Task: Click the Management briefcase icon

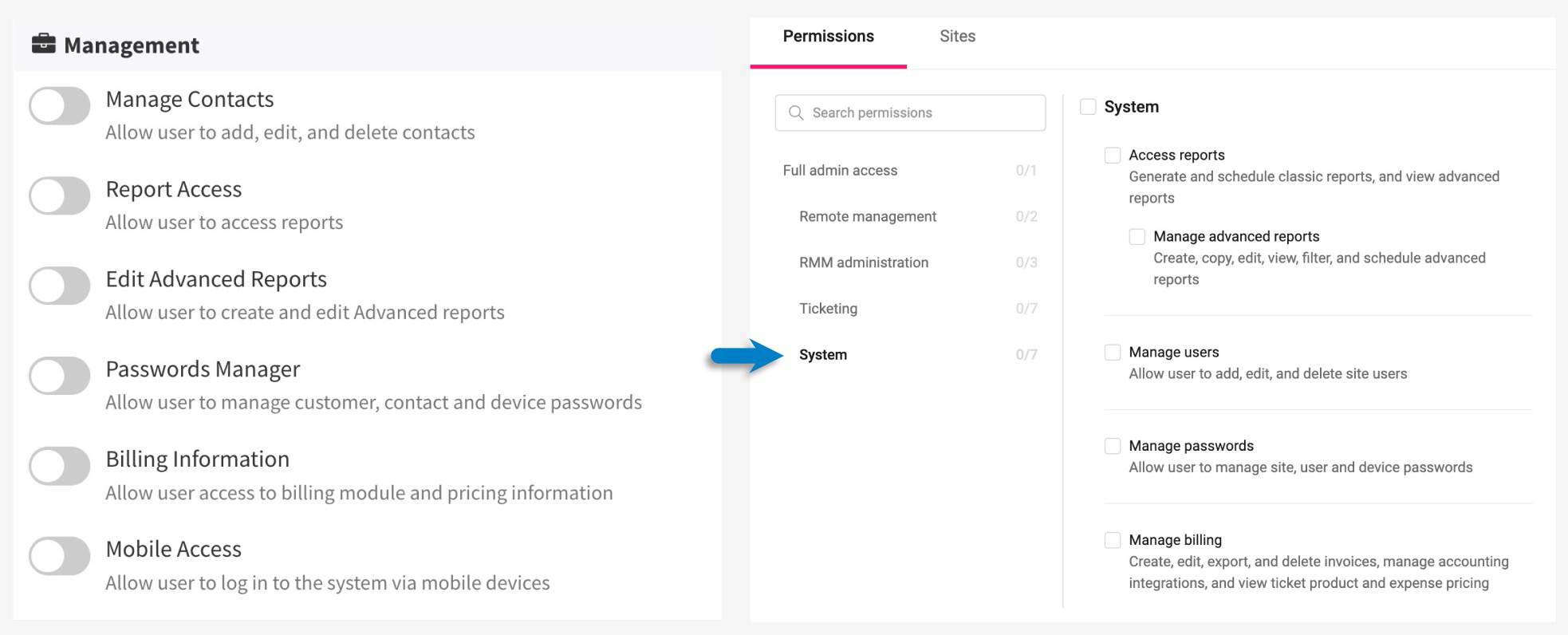Action: (x=43, y=44)
